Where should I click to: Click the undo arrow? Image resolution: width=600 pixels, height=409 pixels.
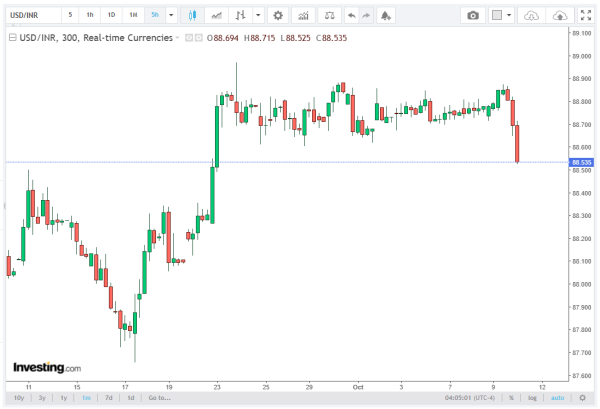pyautogui.click(x=351, y=16)
